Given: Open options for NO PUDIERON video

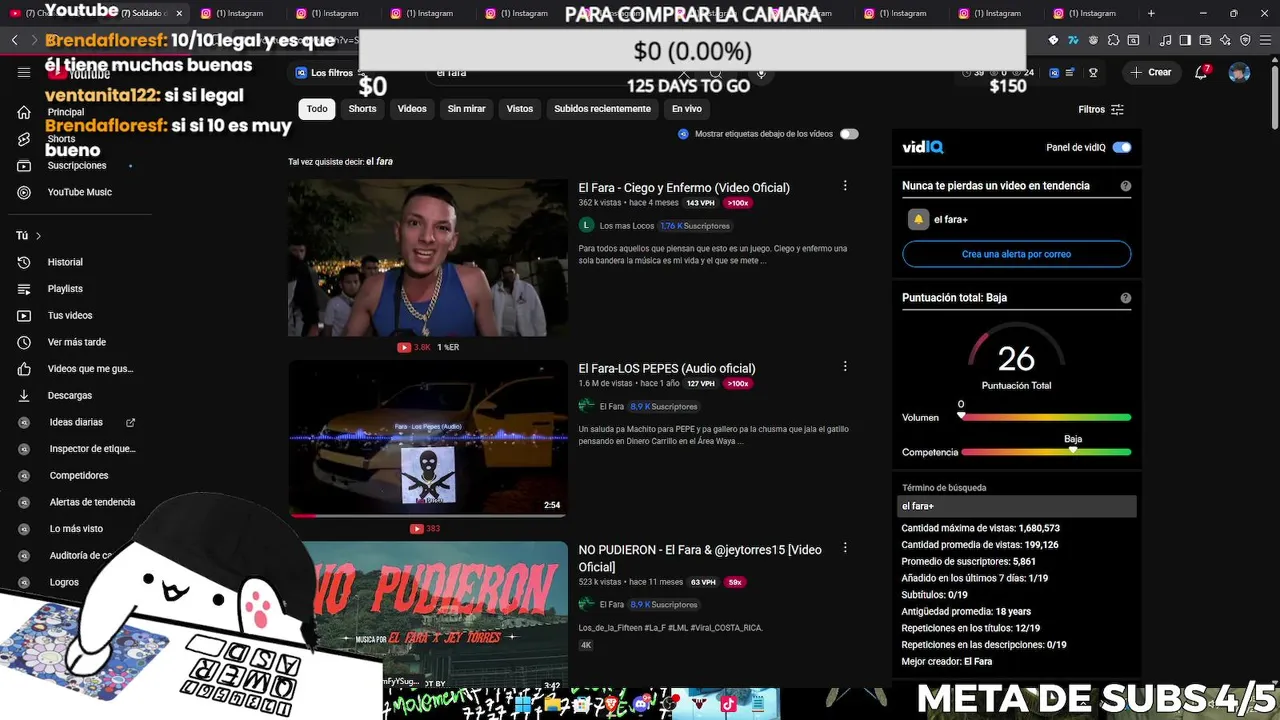Looking at the screenshot, I should click(x=845, y=548).
